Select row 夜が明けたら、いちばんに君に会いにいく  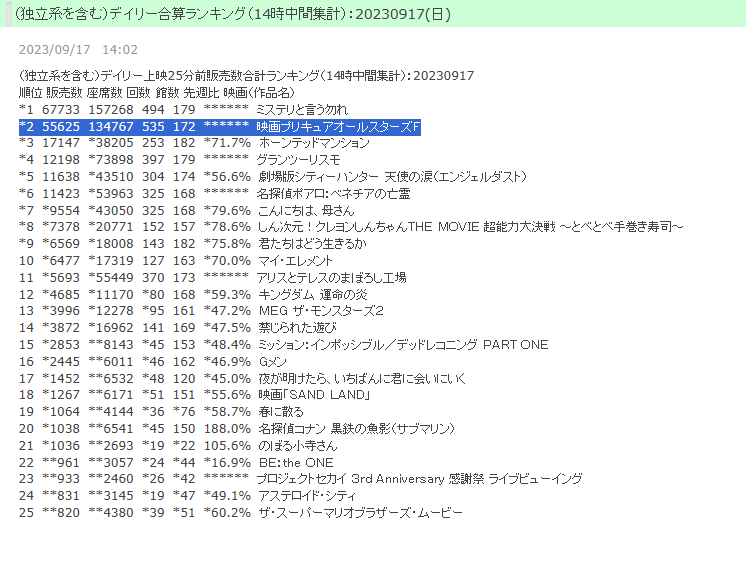[243, 378]
